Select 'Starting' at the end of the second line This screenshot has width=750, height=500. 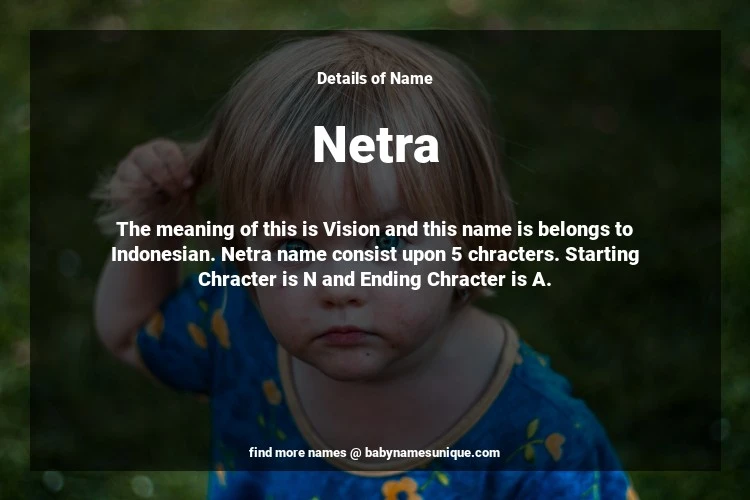tap(602, 255)
